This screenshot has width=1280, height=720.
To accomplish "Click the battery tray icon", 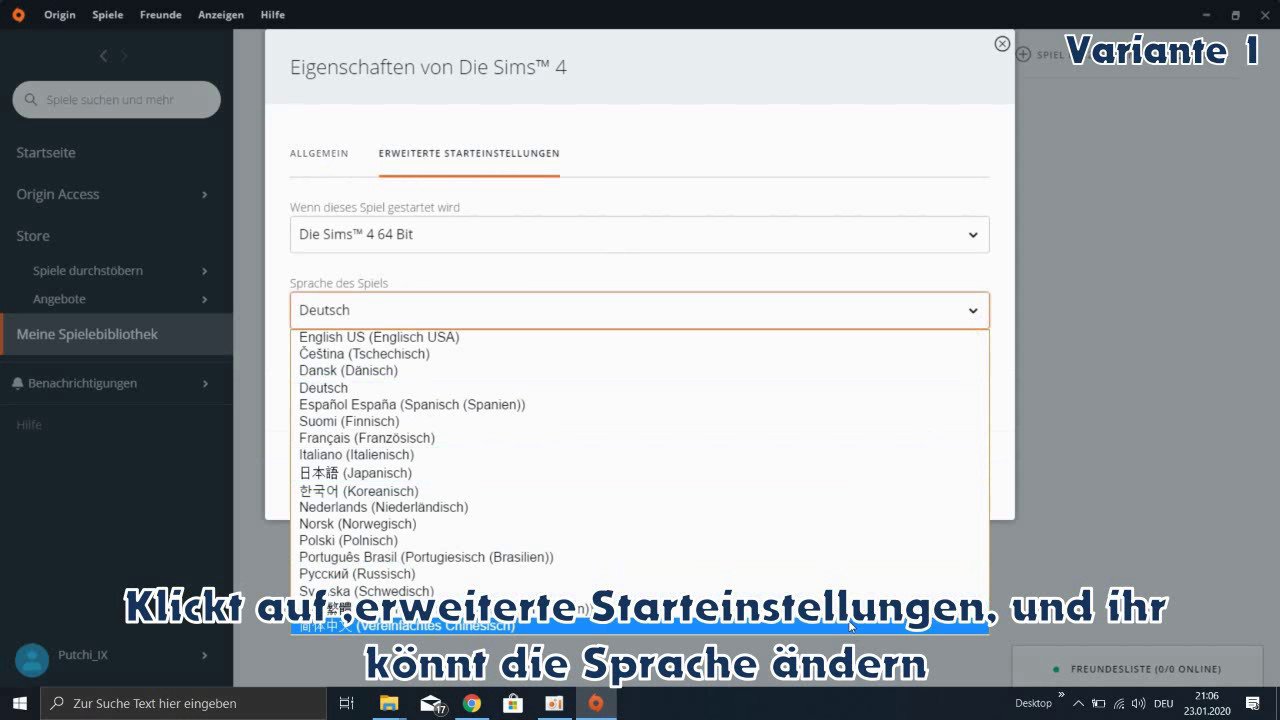I will tap(1098, 703).
